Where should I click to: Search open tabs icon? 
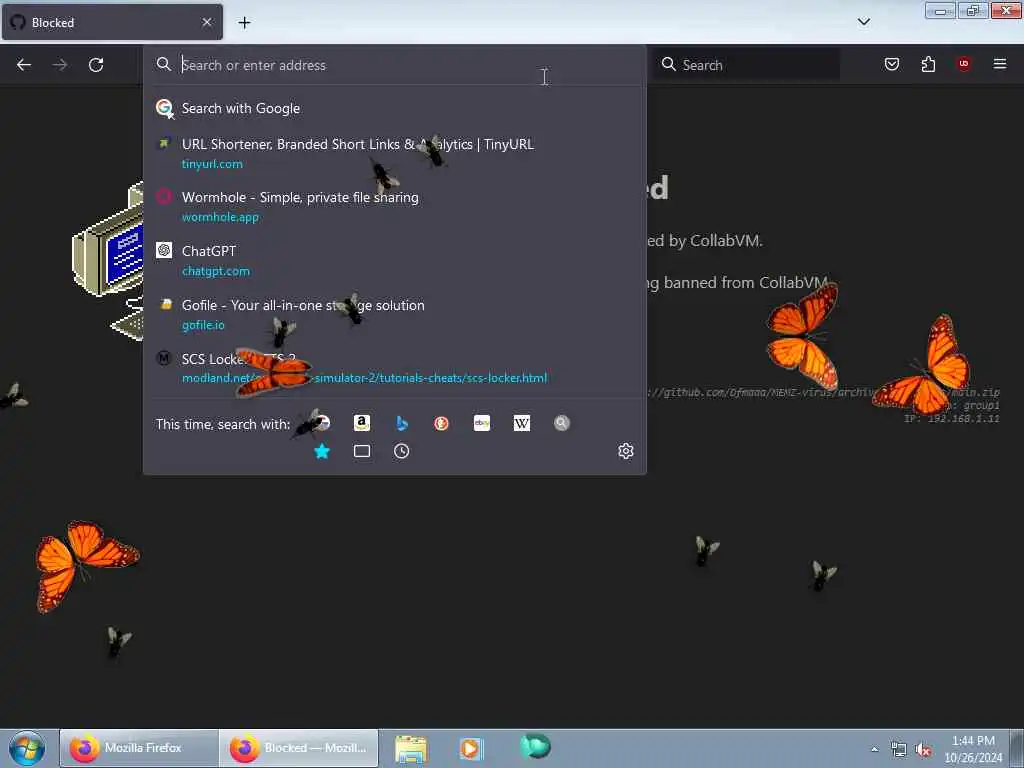[x=362, y=451]
